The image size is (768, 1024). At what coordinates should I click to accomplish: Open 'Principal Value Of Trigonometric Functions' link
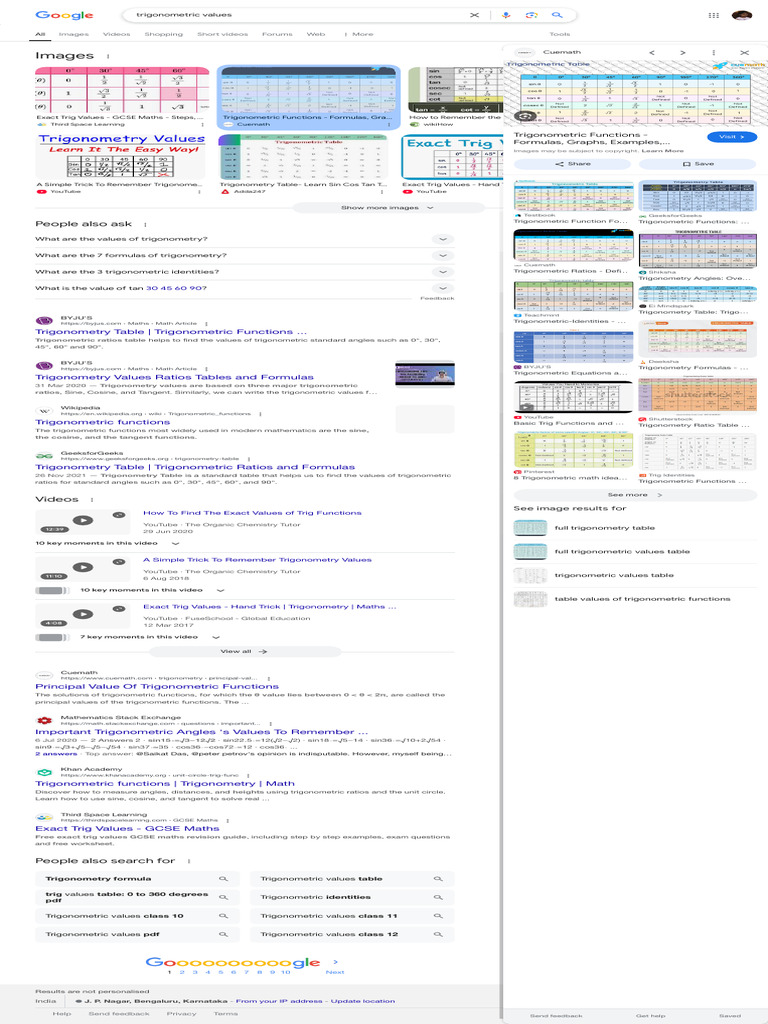[157, 686]
